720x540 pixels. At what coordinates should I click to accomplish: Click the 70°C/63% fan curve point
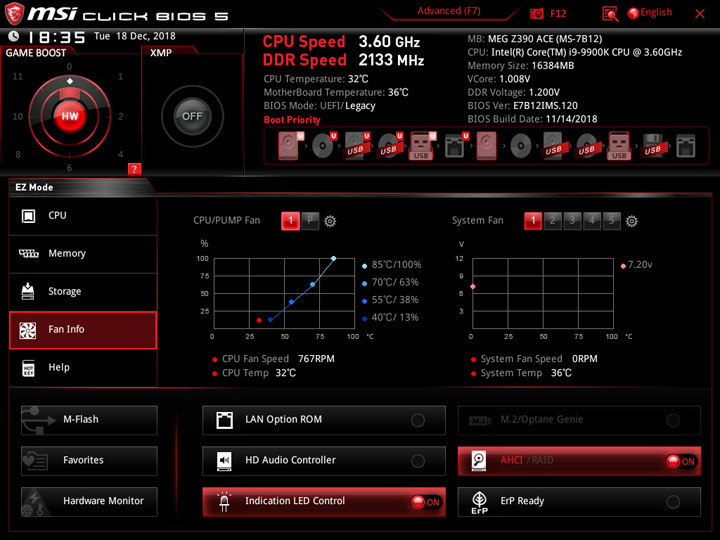pyautogui.click(x=313, y=285)
